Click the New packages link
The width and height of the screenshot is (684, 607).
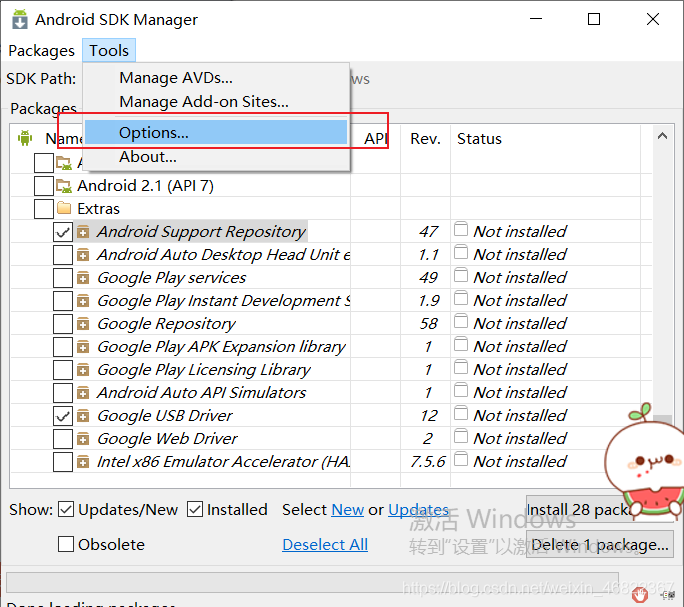(347, 510)
